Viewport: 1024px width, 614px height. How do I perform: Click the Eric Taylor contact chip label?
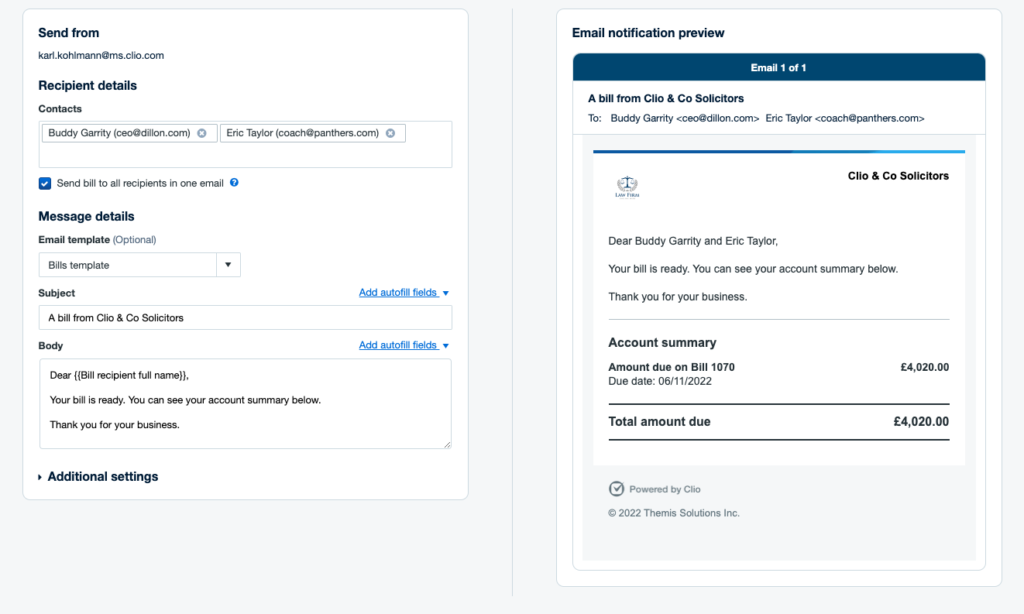(x=302, y=133)
